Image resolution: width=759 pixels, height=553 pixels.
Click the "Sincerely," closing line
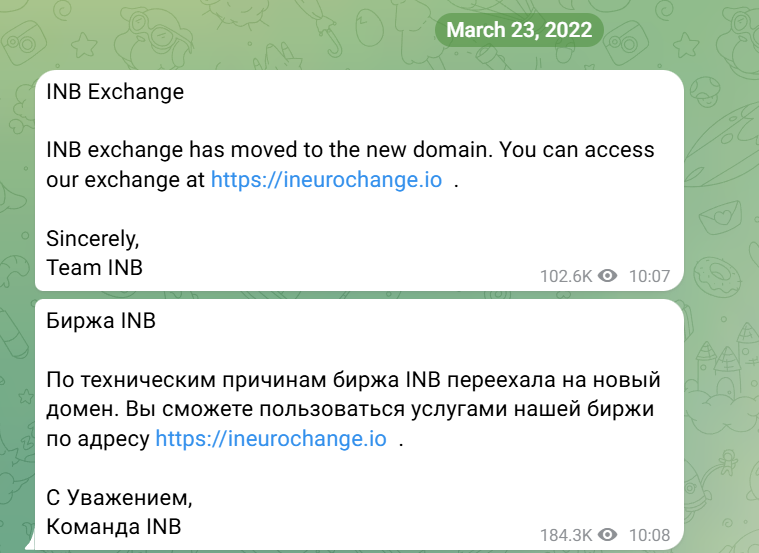coord(93,239)
